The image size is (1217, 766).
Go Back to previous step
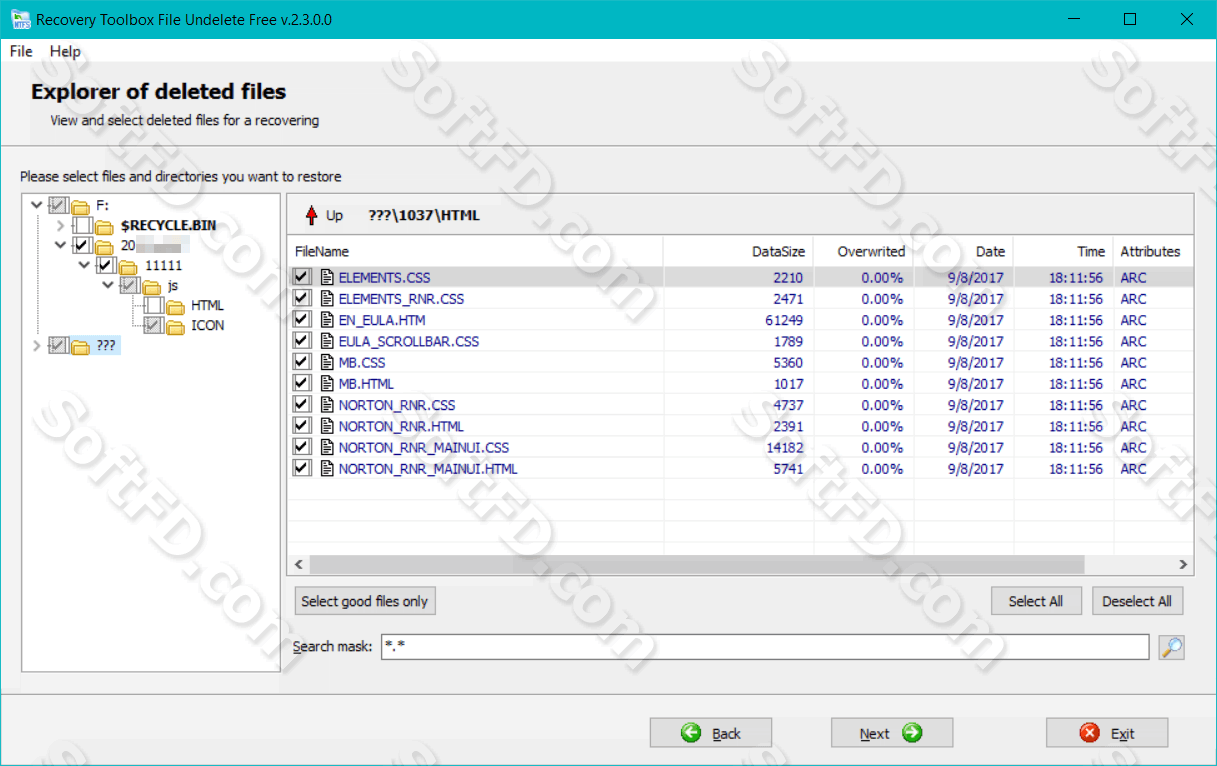[711, 733]
